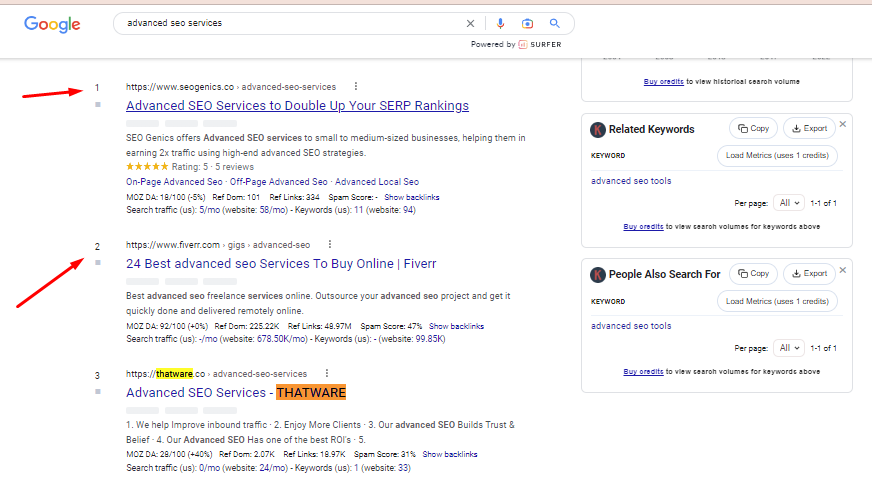This screenshot has height=485, width=872.
Task: Export the People Also Search For list
Action: coord(810,274)
